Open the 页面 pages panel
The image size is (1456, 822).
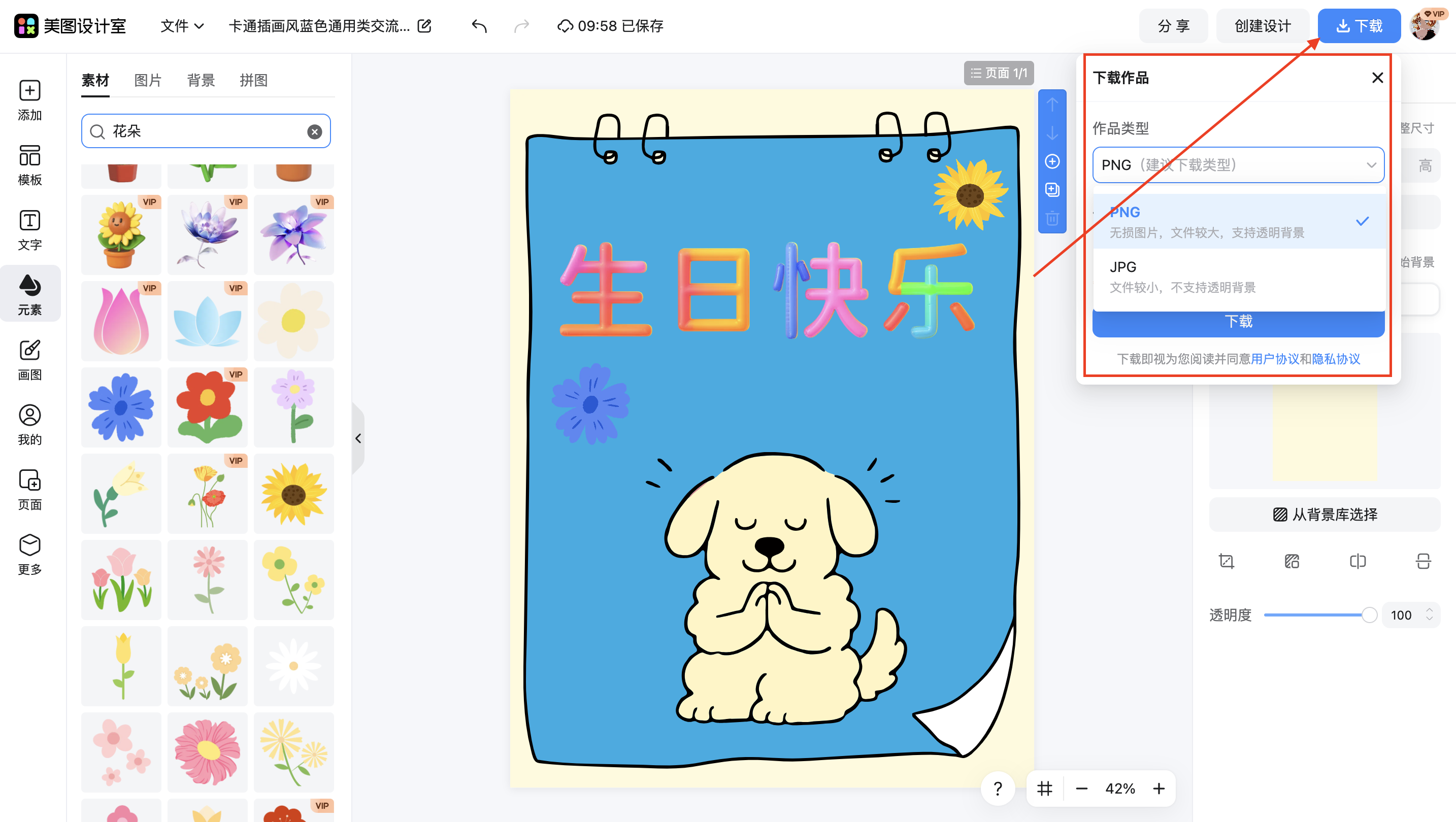(x=30, y=490)
